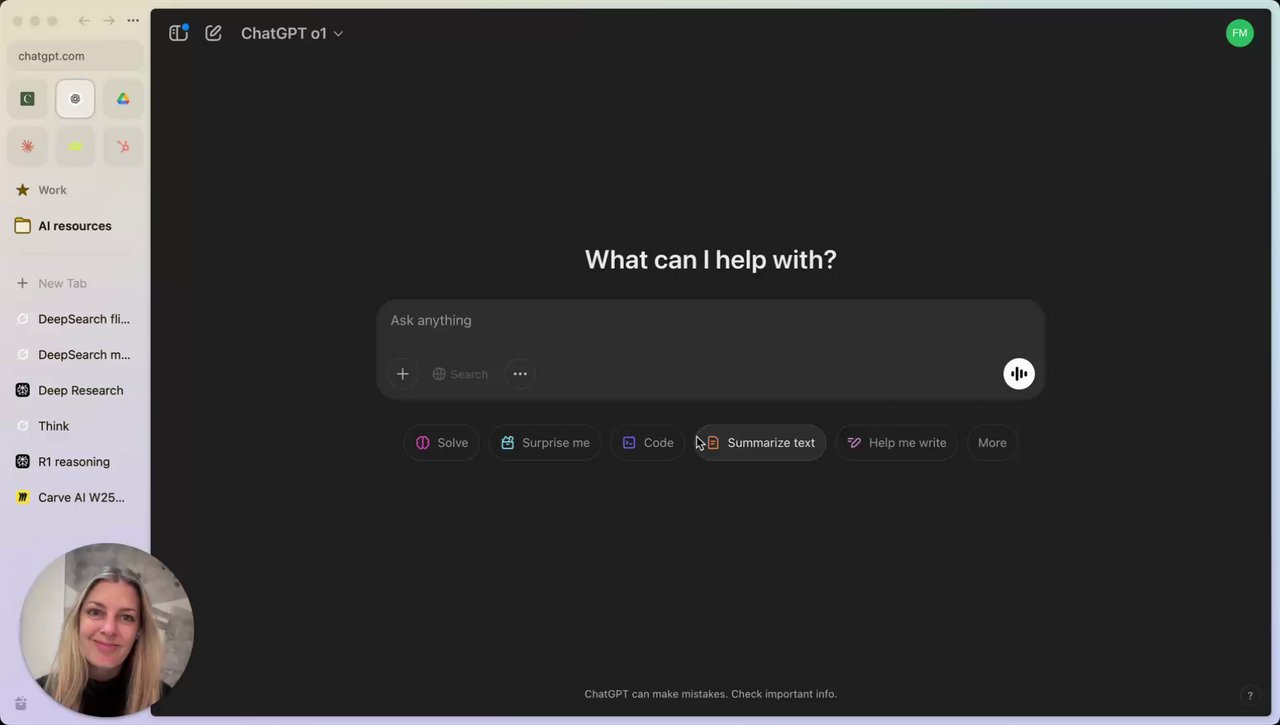Open the pinned HubSpot tab
The image size is (1280, 725).
123,147
